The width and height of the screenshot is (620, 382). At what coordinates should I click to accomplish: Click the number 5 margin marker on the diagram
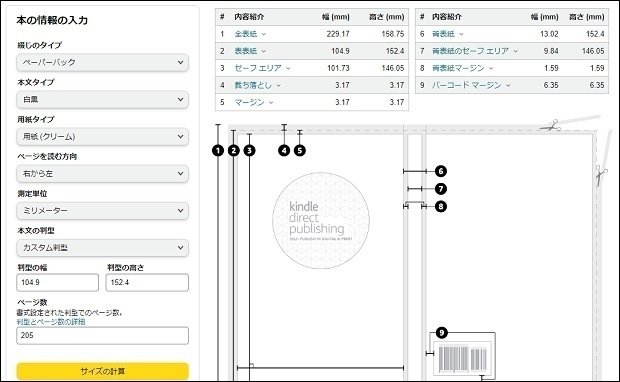click(x=300, y=150)
